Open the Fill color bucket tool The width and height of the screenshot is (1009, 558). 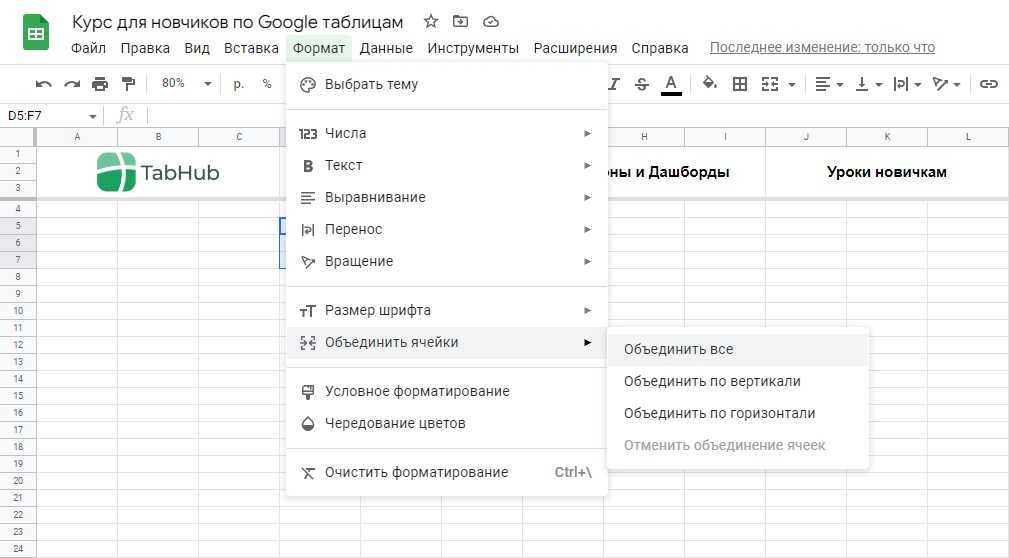coord(710,84)
